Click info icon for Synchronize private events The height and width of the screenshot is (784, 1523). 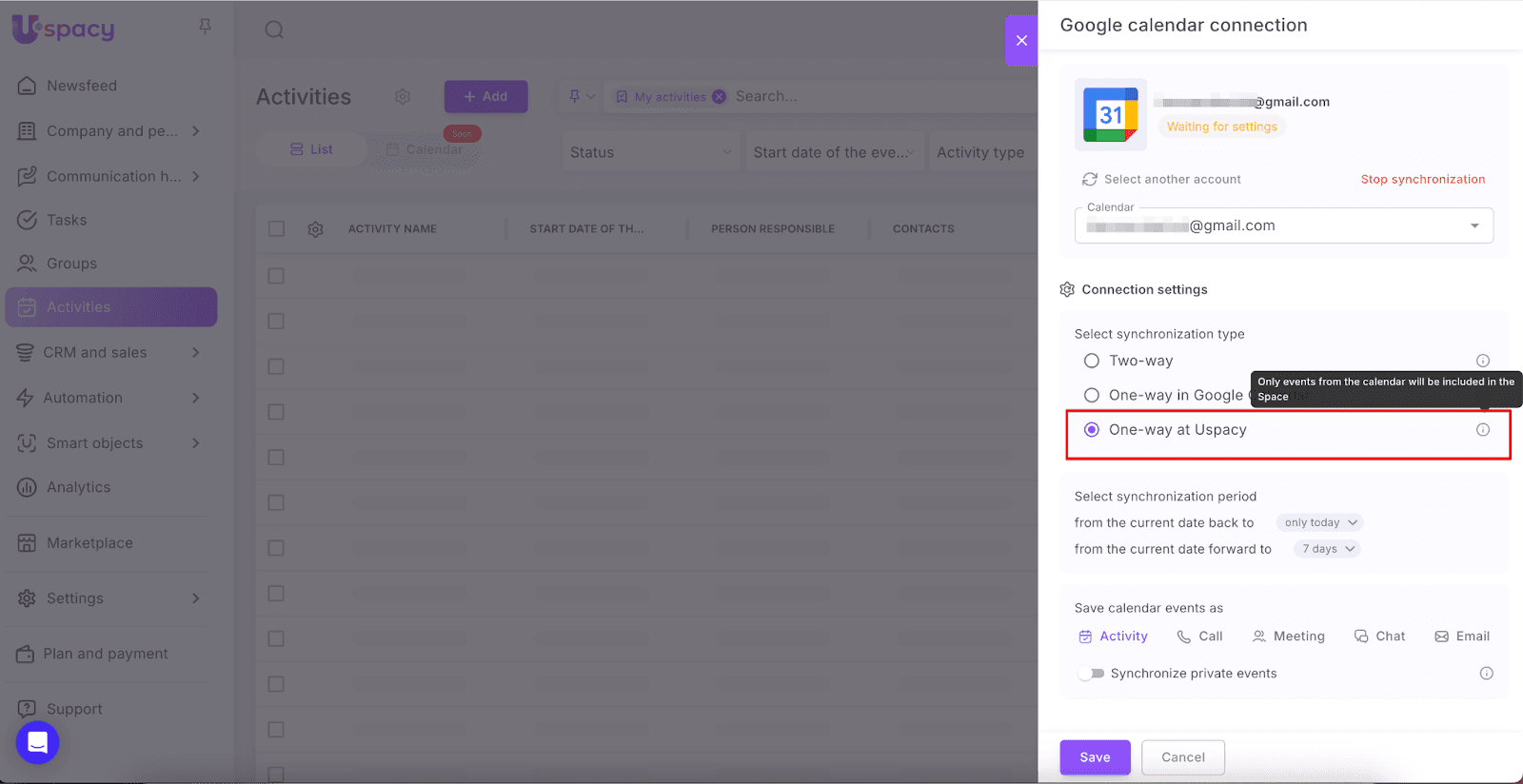click(x=1486, y=674)
